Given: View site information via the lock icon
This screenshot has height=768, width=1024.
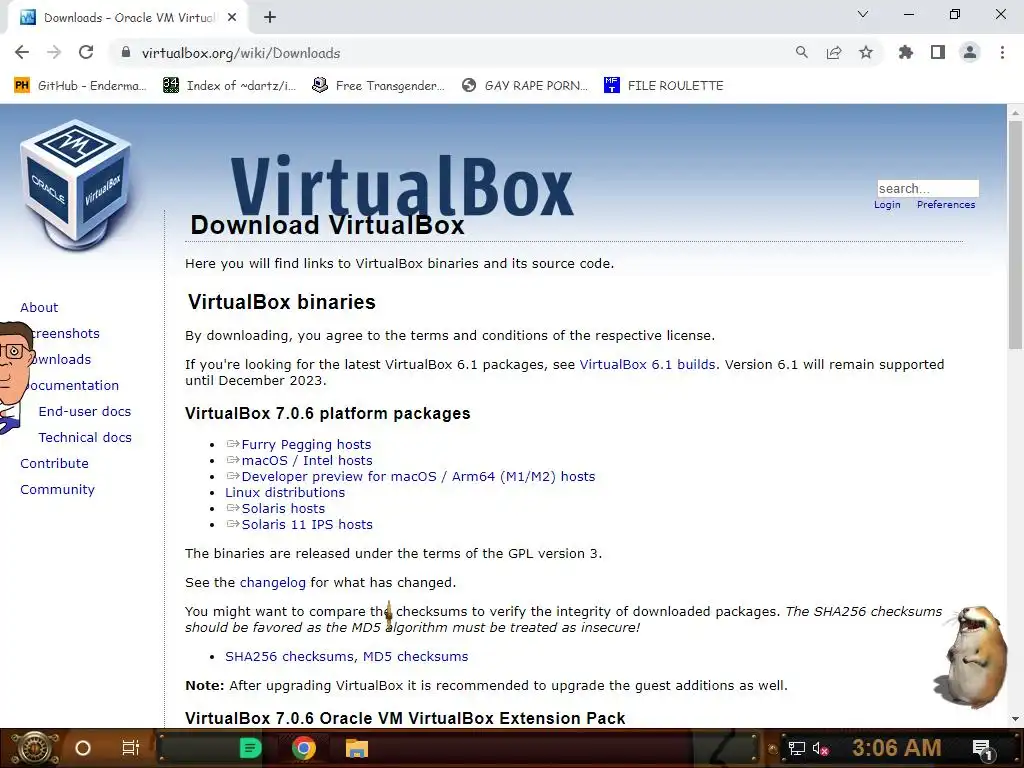Looking at the screenshot, I should pos(126,53).
